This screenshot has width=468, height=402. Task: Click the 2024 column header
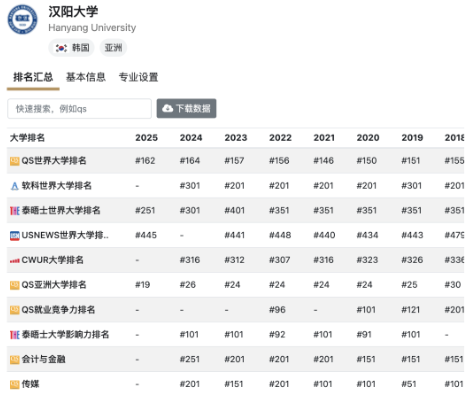(191, 138)
